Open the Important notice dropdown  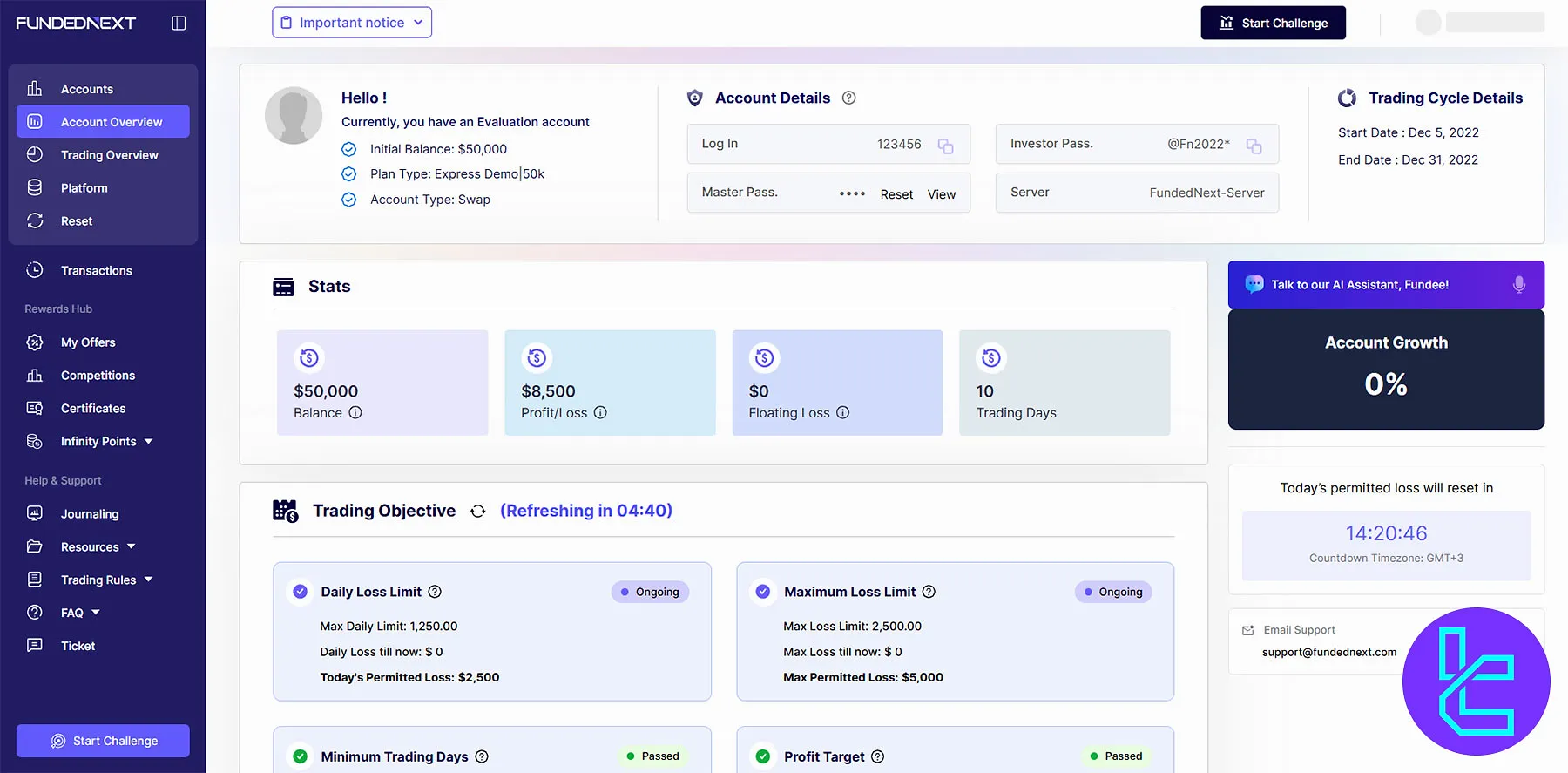[352, 23]
